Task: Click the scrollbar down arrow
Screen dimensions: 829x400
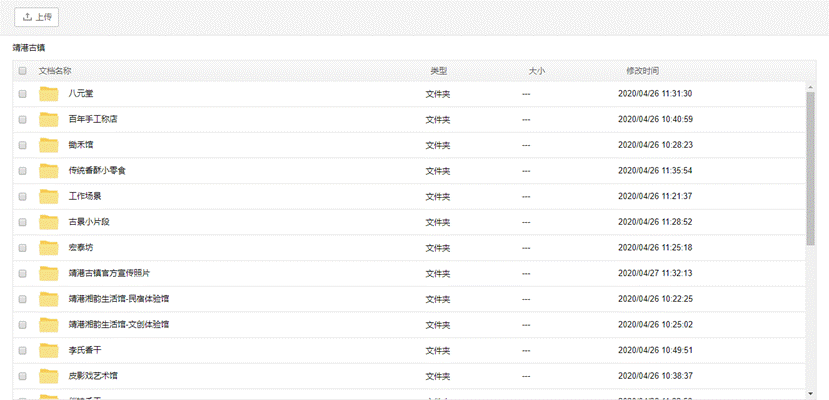Action: point(810,393)
